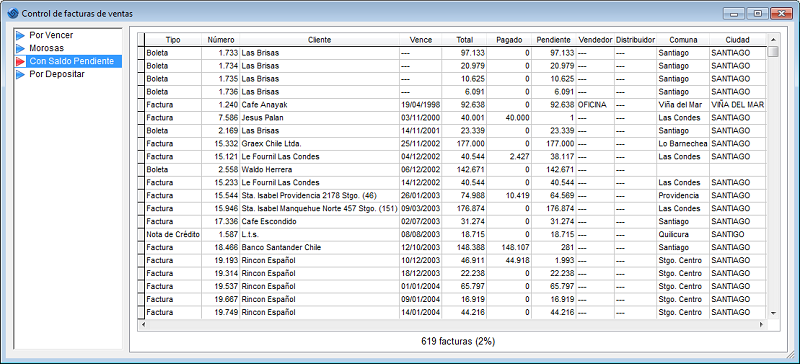Select the Morosas filter
The width and height of the screenshot is (800, 364).
click(x=46, y=48)
